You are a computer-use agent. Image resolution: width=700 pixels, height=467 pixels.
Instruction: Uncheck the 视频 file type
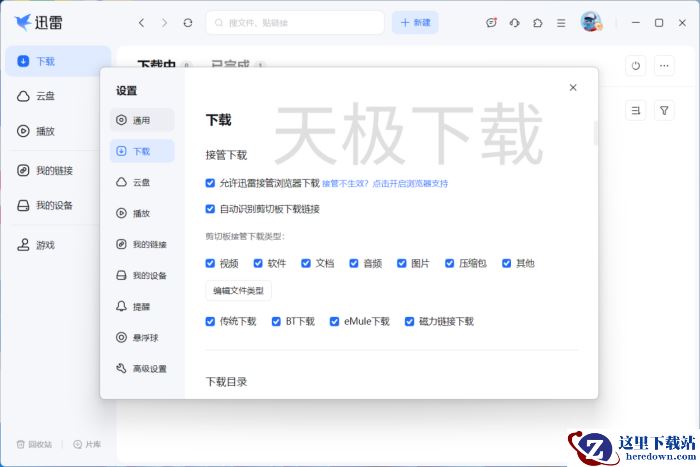click(210, 263)
